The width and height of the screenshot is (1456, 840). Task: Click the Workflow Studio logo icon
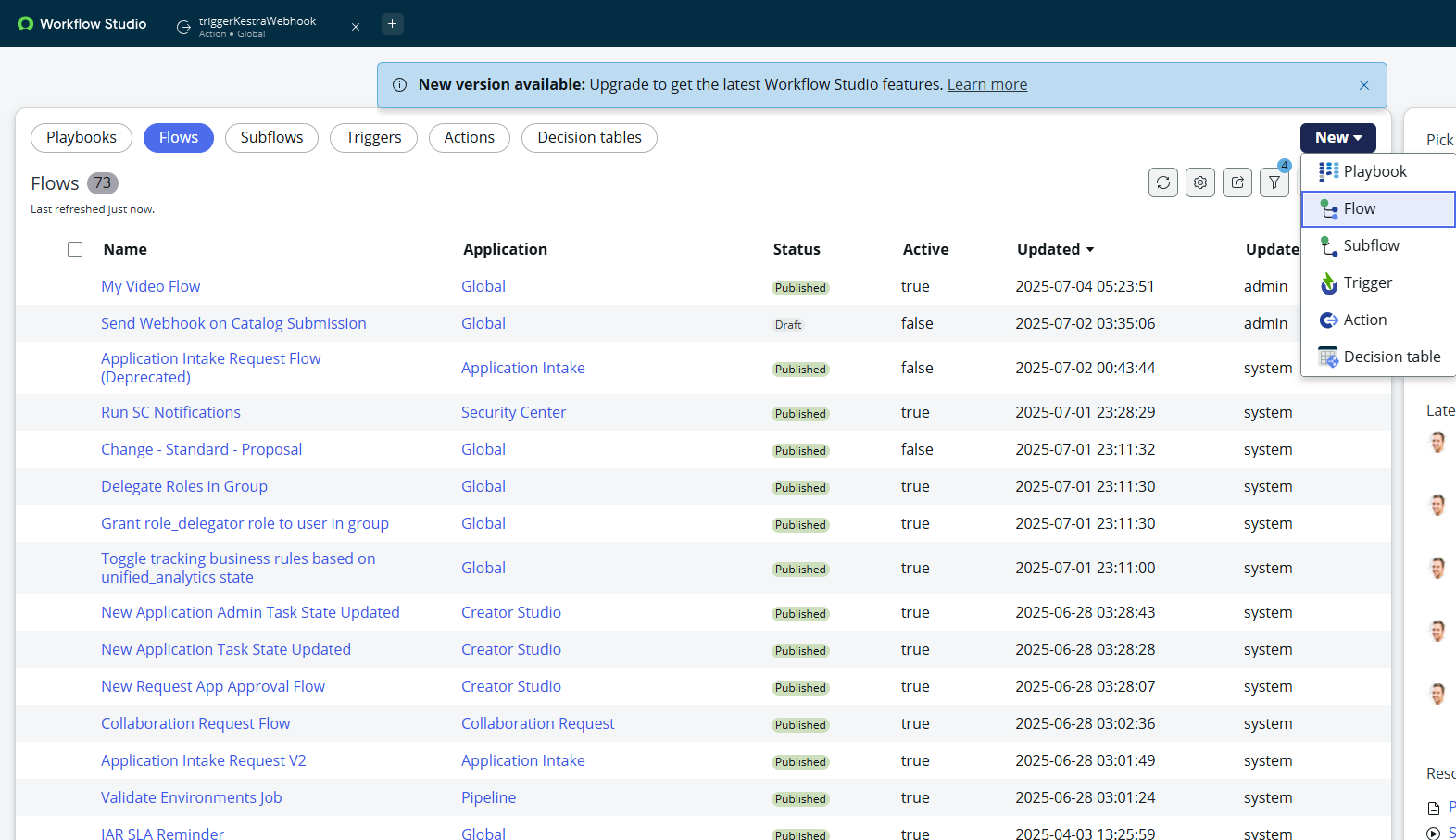click(25, 24)
